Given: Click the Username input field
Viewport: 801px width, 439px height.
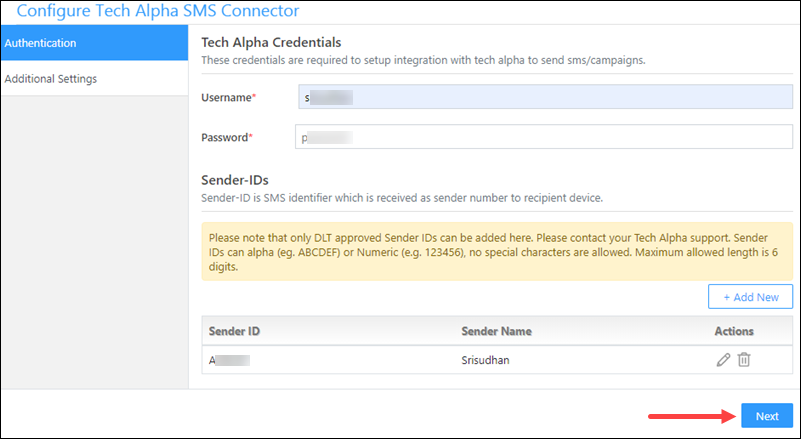Looking at the screenshot, I should (546, 97).
